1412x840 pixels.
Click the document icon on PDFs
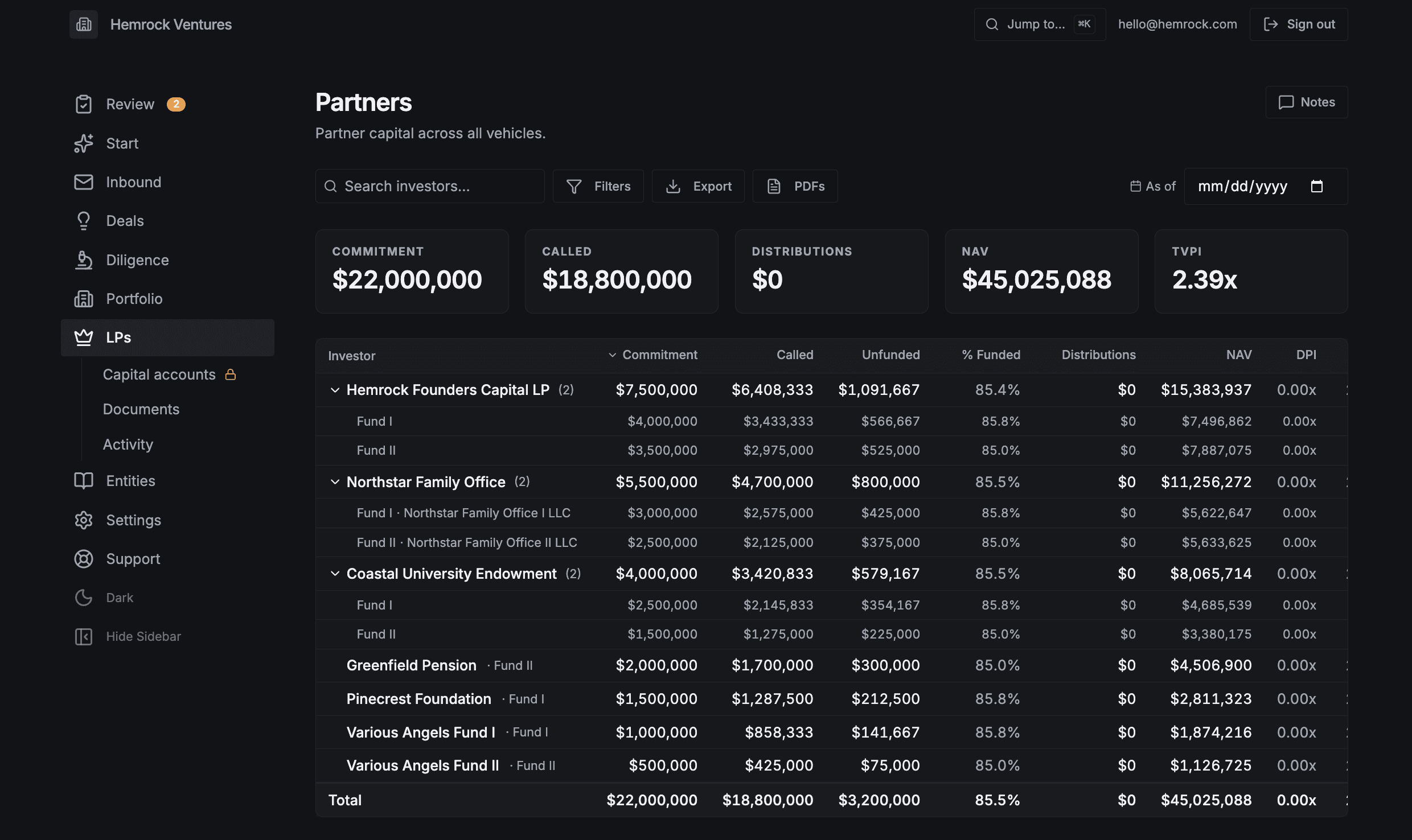[774, 187]
